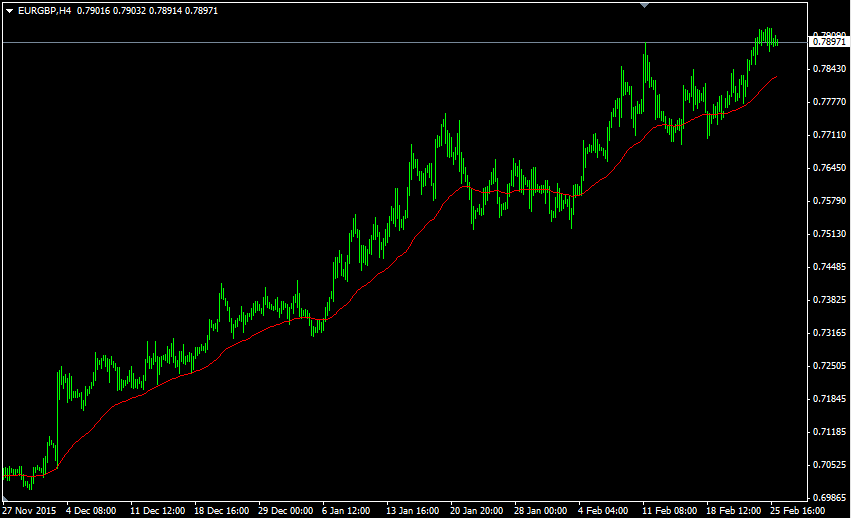The image size is (851, 518).
Task: Click the 0.78430 price axis label
Action: [829, 69]
